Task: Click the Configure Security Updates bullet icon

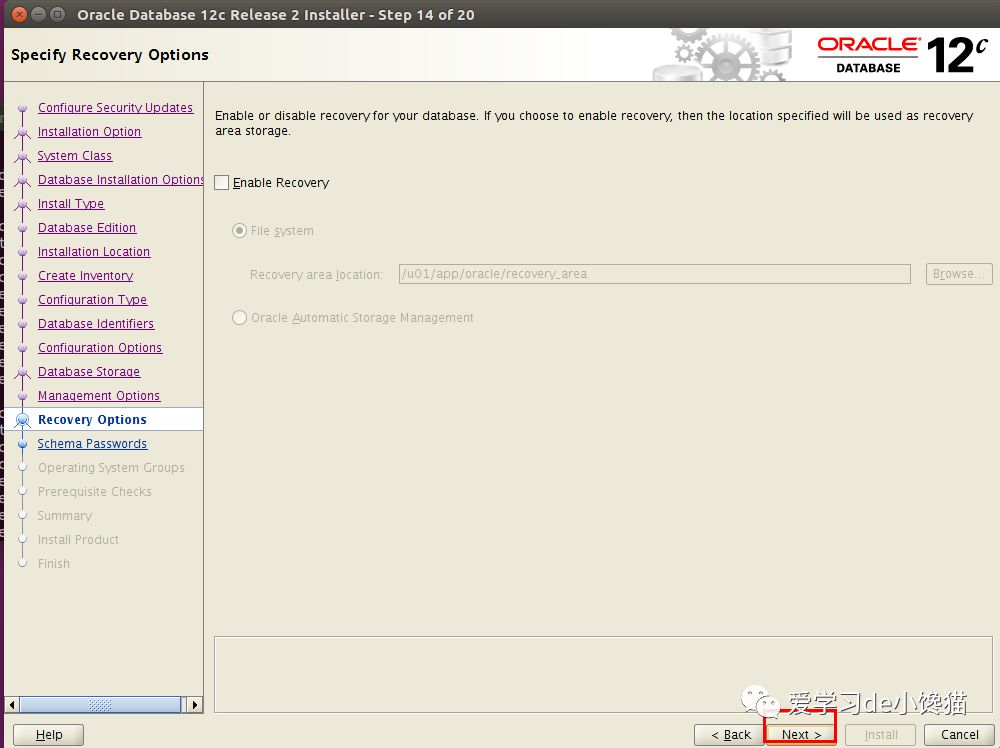Action: pos(23,108)
